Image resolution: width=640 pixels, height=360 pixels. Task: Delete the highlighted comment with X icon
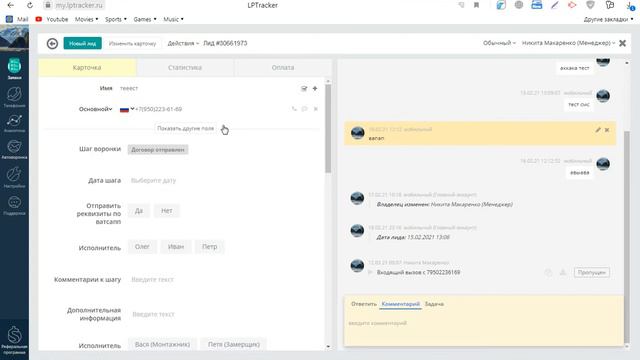[607, 130]
